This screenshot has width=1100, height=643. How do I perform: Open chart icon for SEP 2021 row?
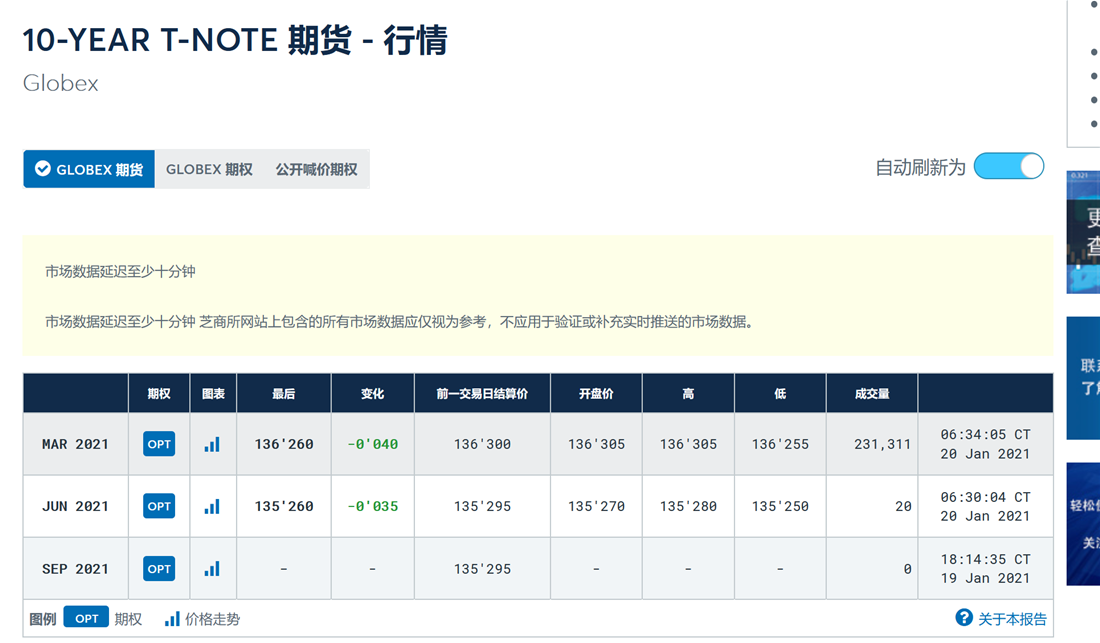point(212,569)
